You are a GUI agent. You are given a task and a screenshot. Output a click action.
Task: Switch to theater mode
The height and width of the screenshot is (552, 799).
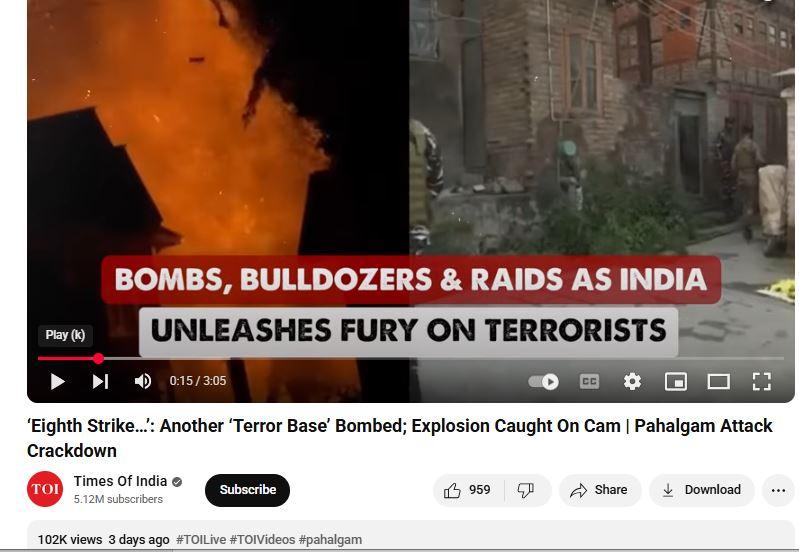(x=718, y=381)
